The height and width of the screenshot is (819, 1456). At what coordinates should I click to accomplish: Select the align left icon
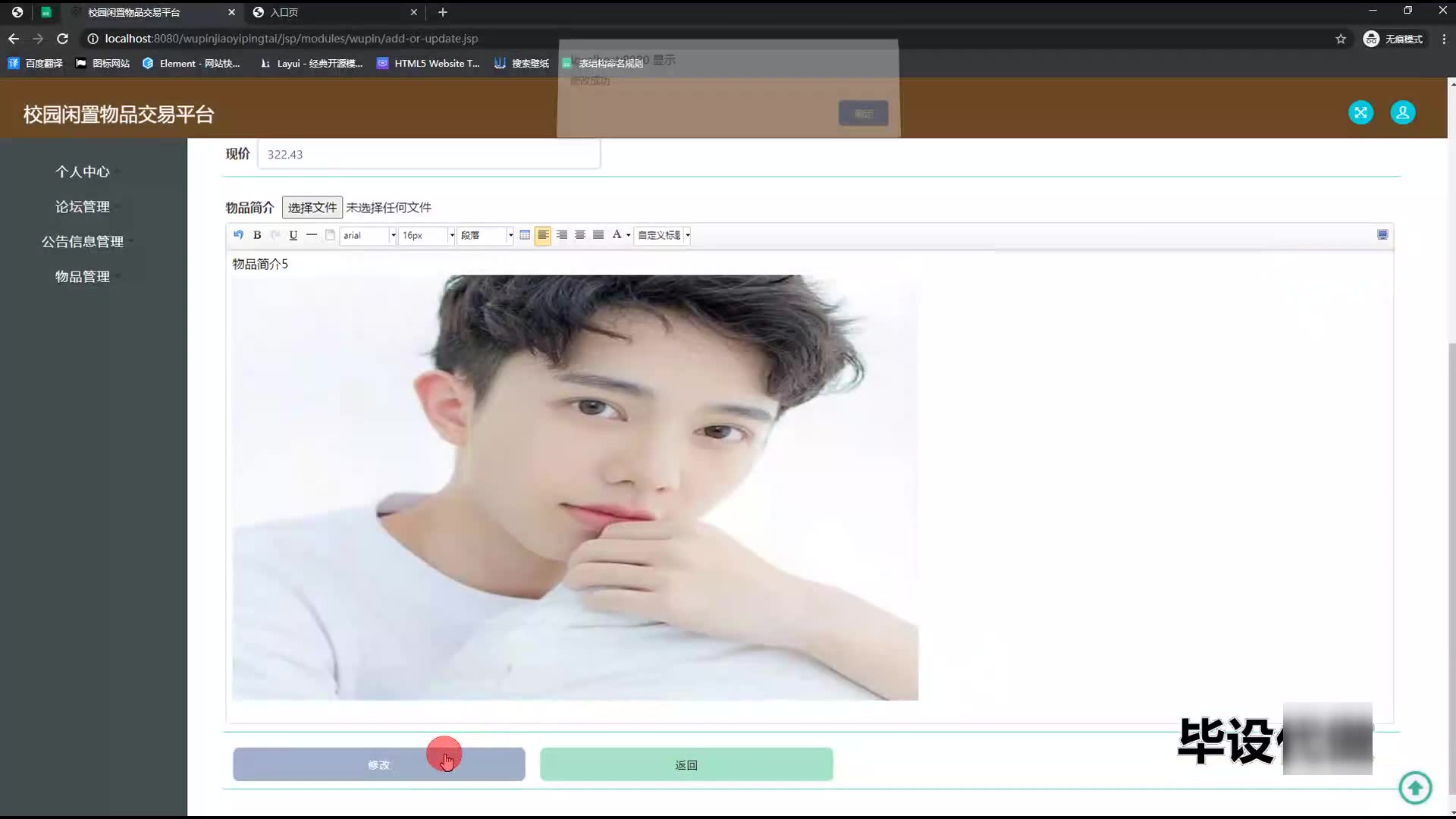click(x=543, y=235)
